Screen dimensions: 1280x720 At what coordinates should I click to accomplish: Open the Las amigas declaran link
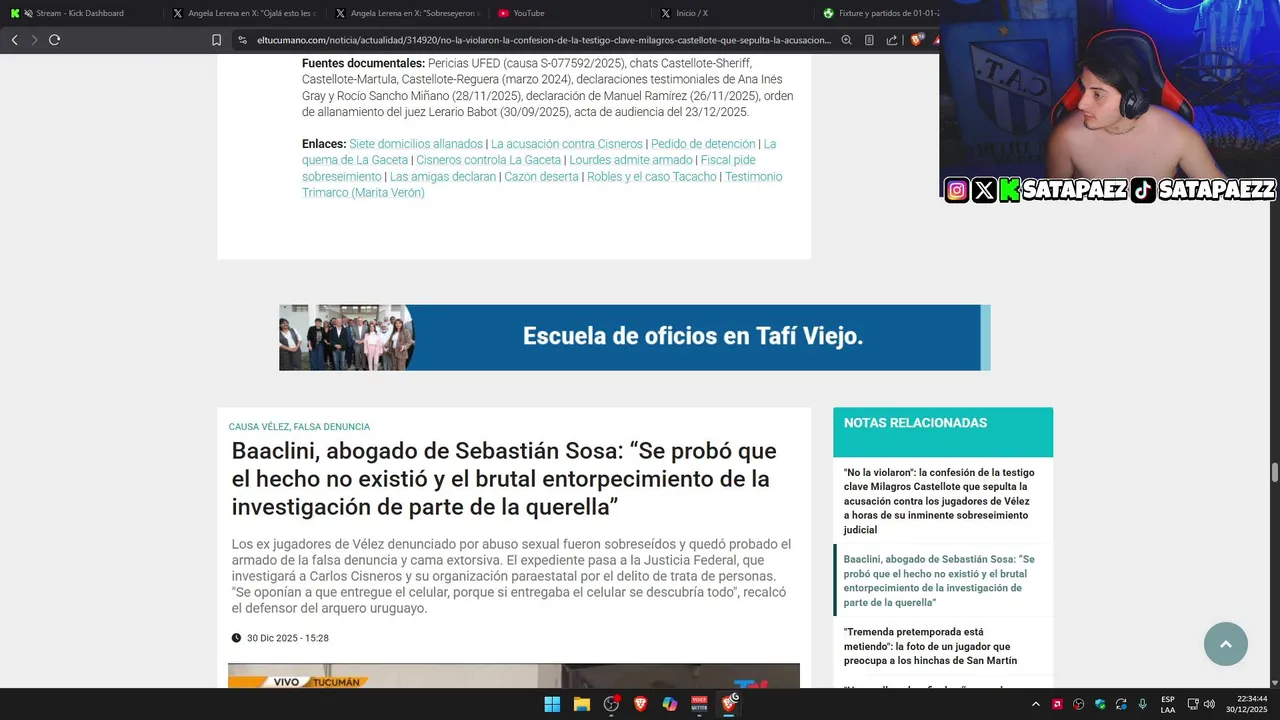(x=443, y=177)
